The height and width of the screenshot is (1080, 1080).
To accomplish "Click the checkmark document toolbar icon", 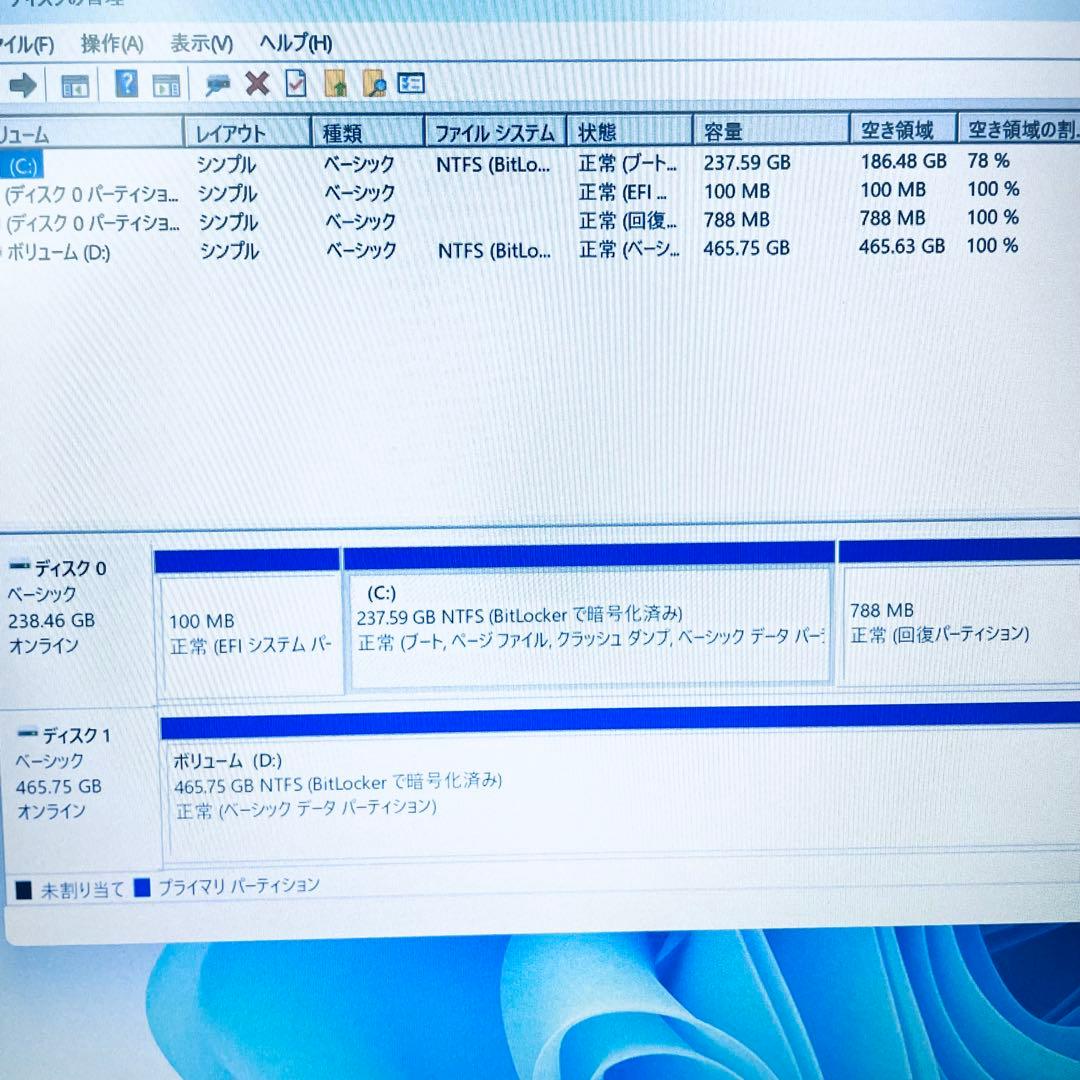I will (295, 85).
